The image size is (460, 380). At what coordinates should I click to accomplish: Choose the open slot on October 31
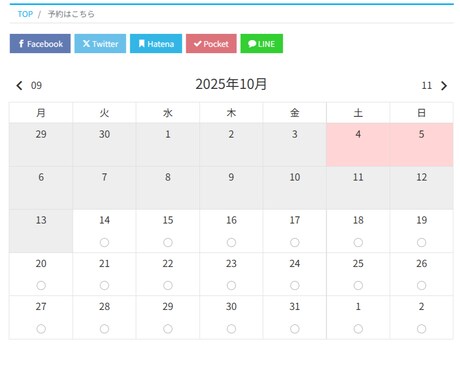click(295, 329)
